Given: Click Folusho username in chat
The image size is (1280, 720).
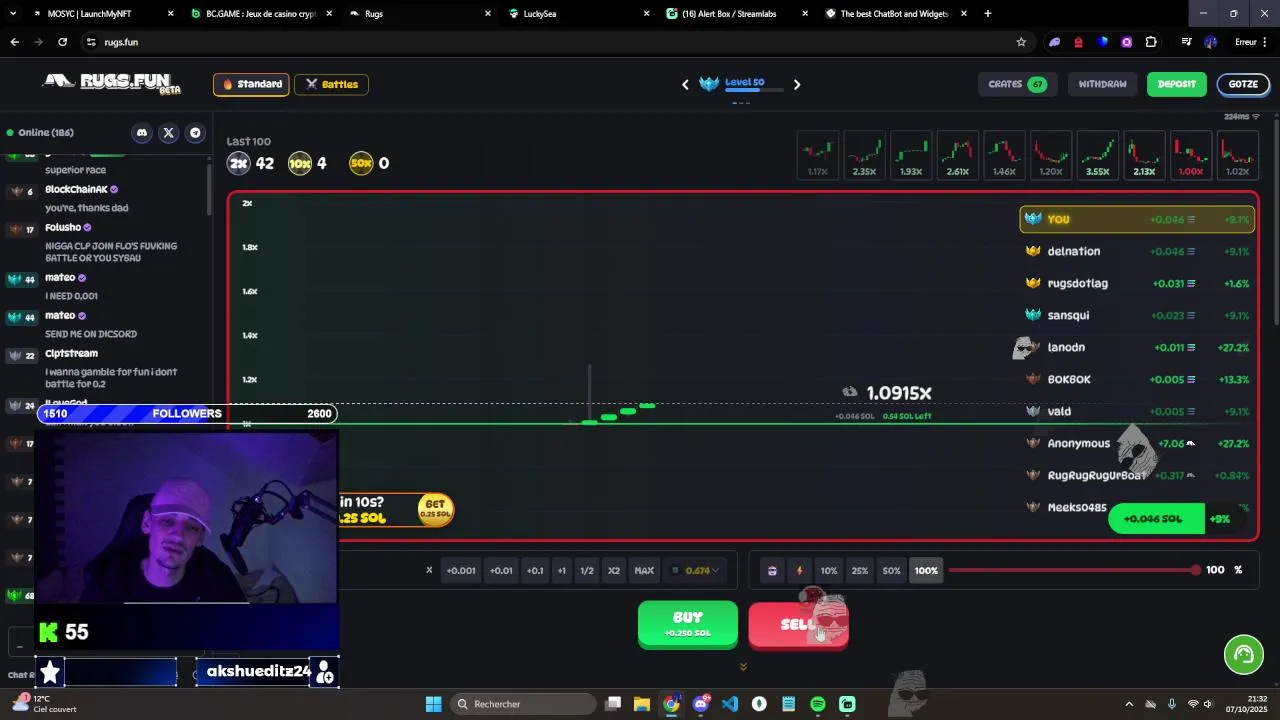Looking at the screenshot, I should (63, 227).
